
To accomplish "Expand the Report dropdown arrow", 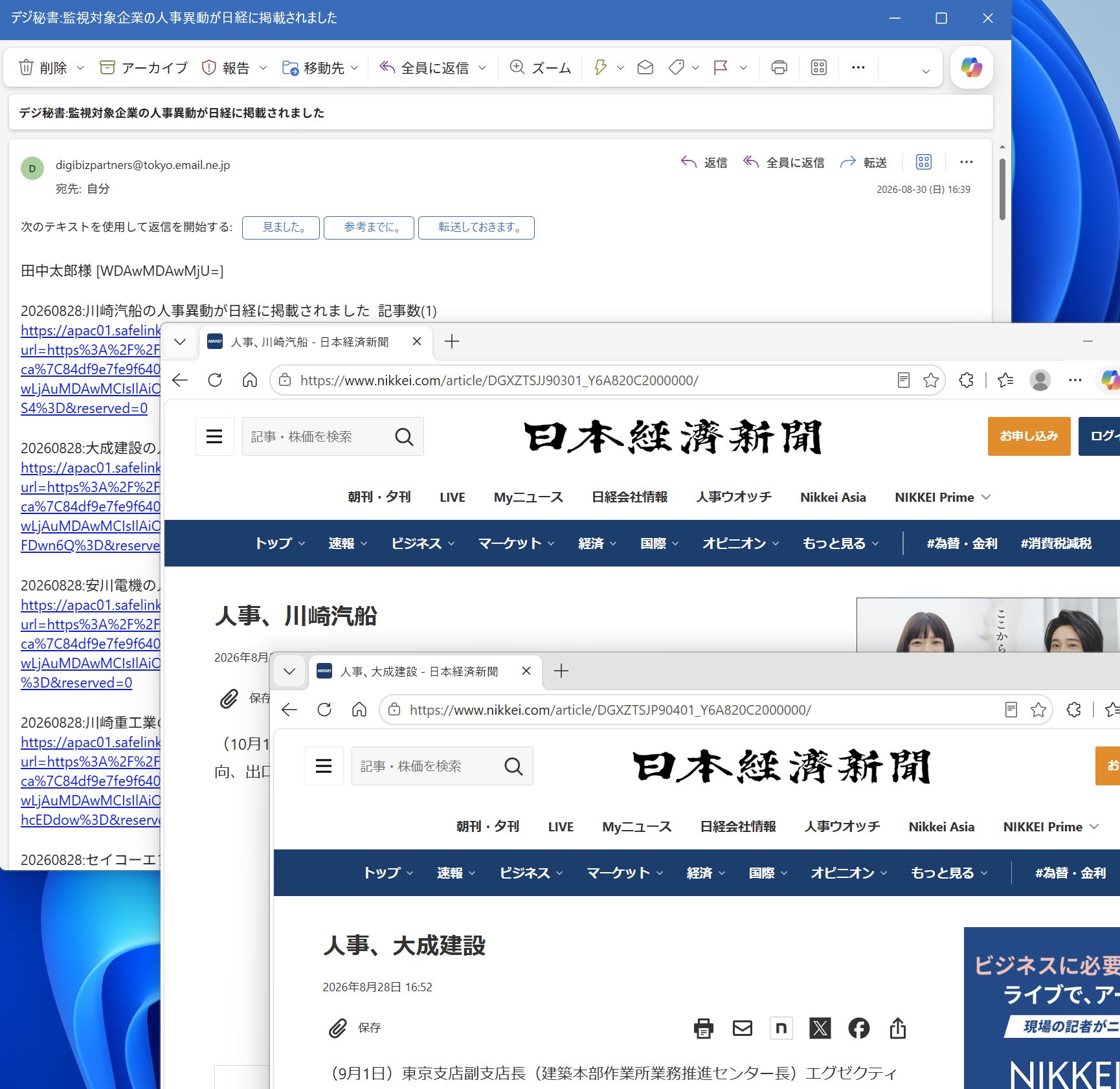I will (x=263, y=67).
